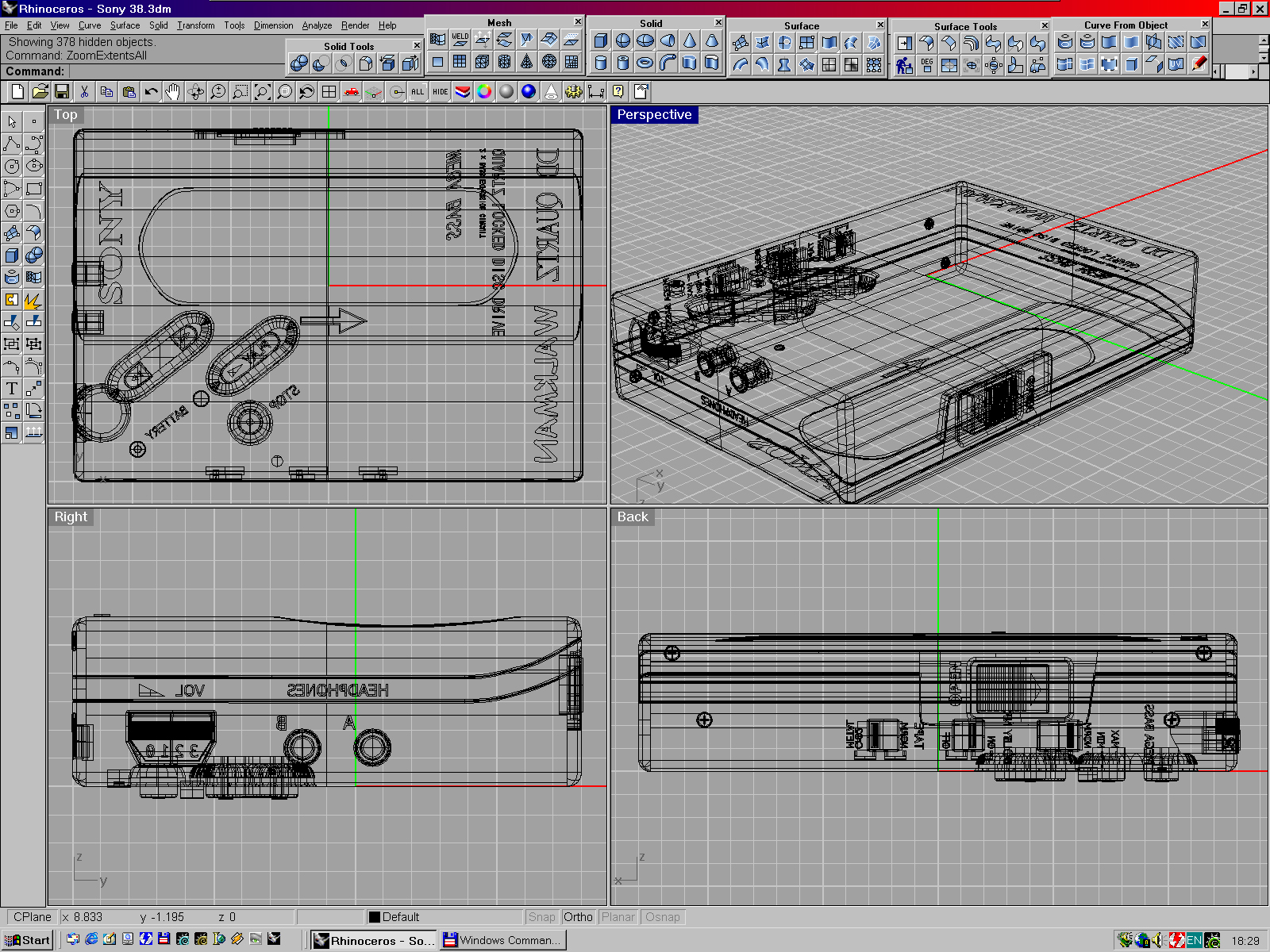The height and width of the screenshot is (952, 1270).
Task: Select the Rotate View tool
Action: pyautogui.click(x=195, y=92)
